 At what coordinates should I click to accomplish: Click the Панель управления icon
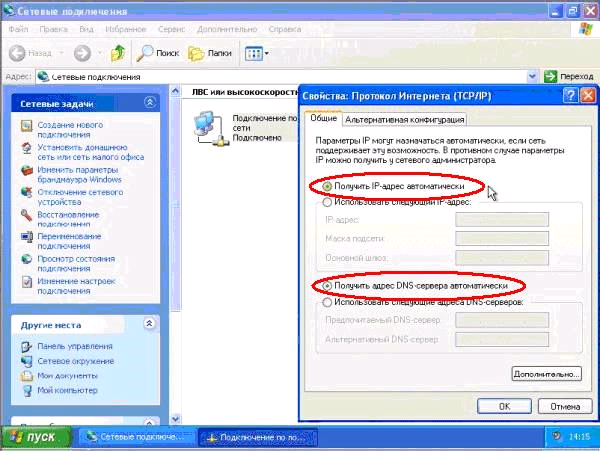[x=27, y=347]
